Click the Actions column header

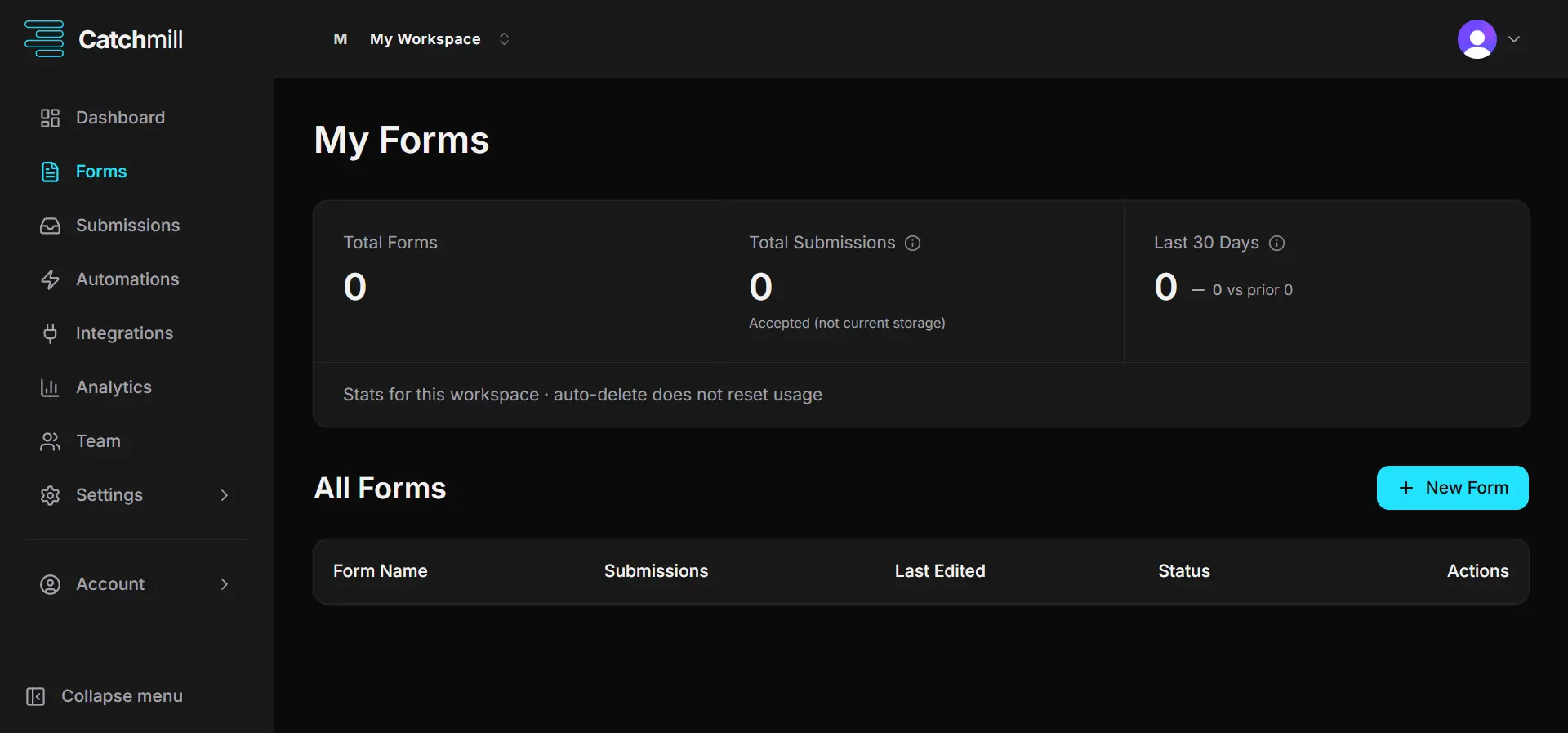1478,571
